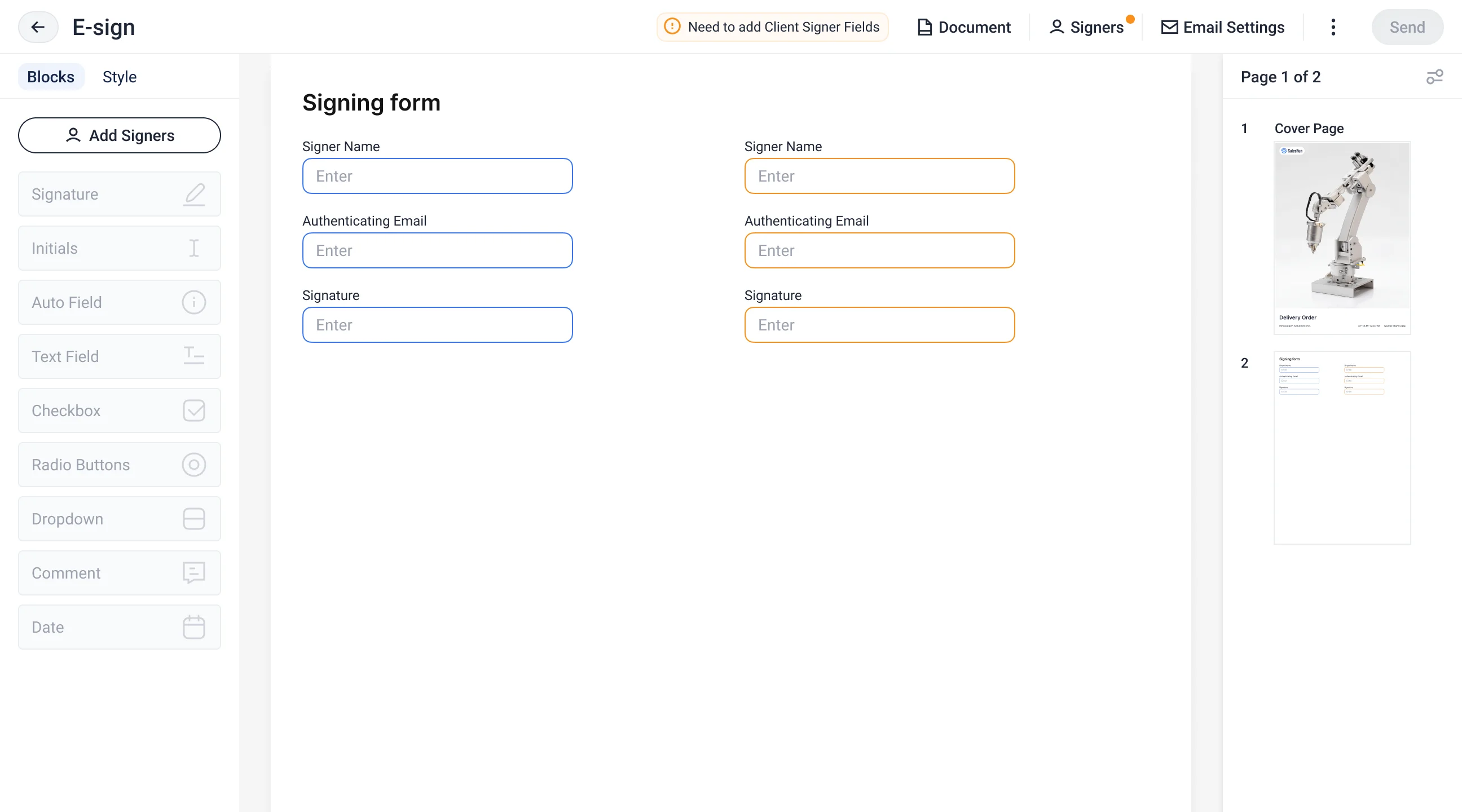Select the Signature block pen icon

click(x=193, y=194)
